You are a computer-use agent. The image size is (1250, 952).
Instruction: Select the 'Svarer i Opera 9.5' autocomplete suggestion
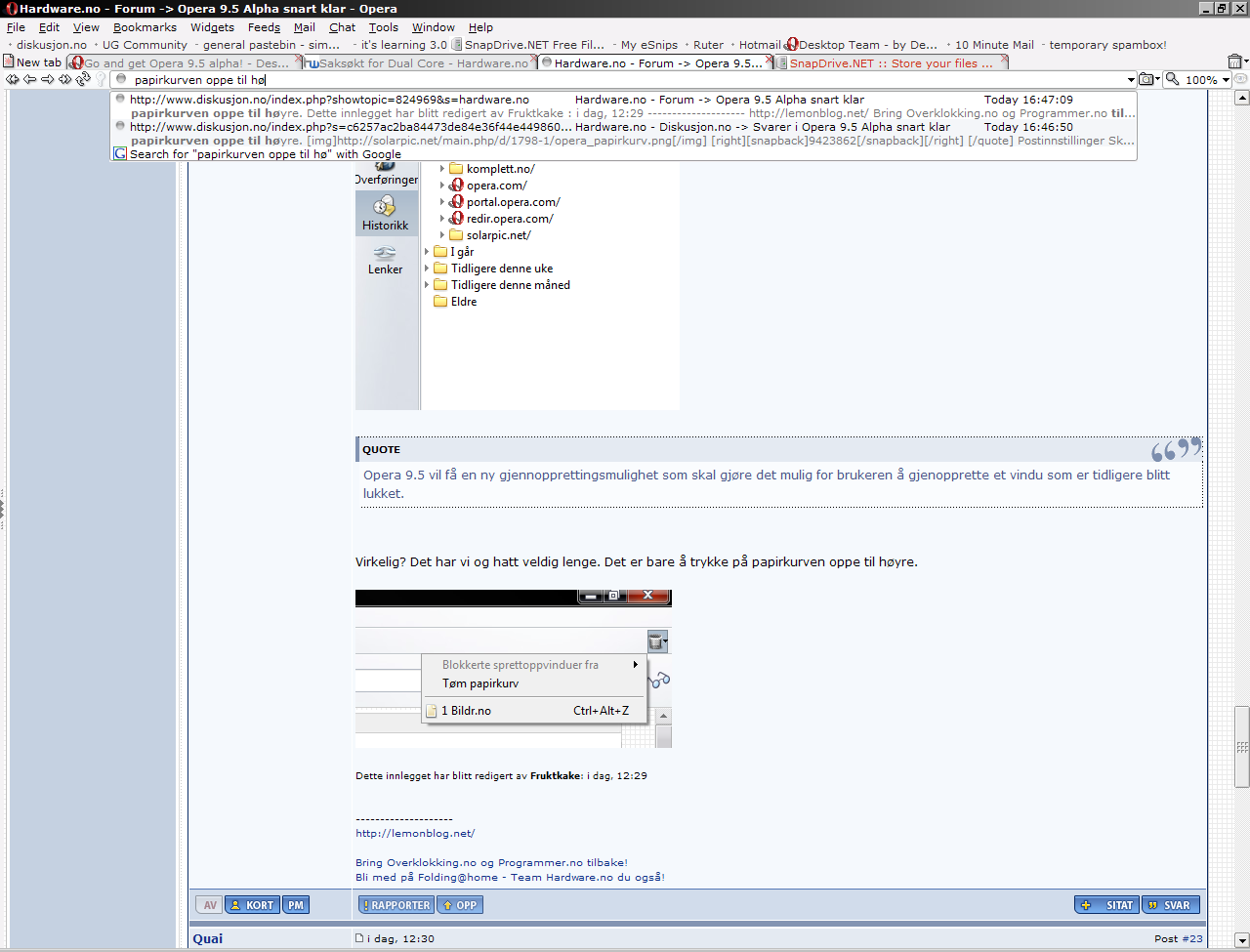coord(625,134)
